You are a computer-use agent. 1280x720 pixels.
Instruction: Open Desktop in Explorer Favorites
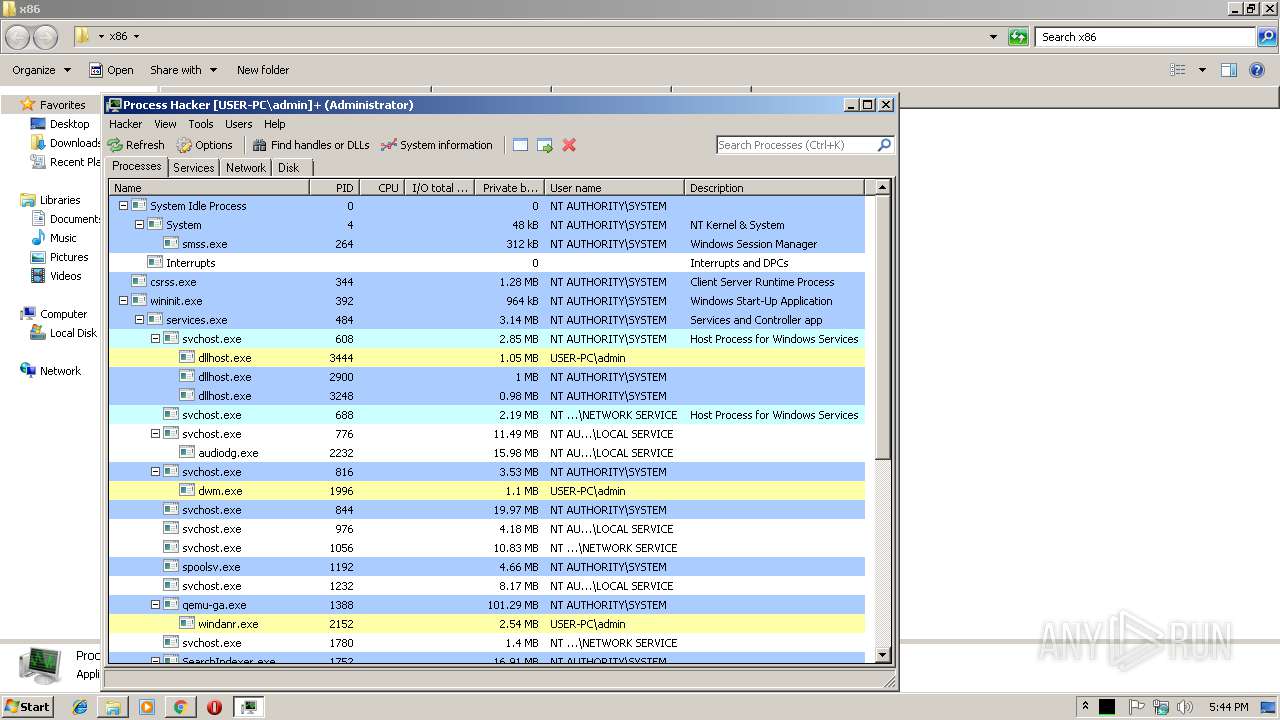coord(60,124)
